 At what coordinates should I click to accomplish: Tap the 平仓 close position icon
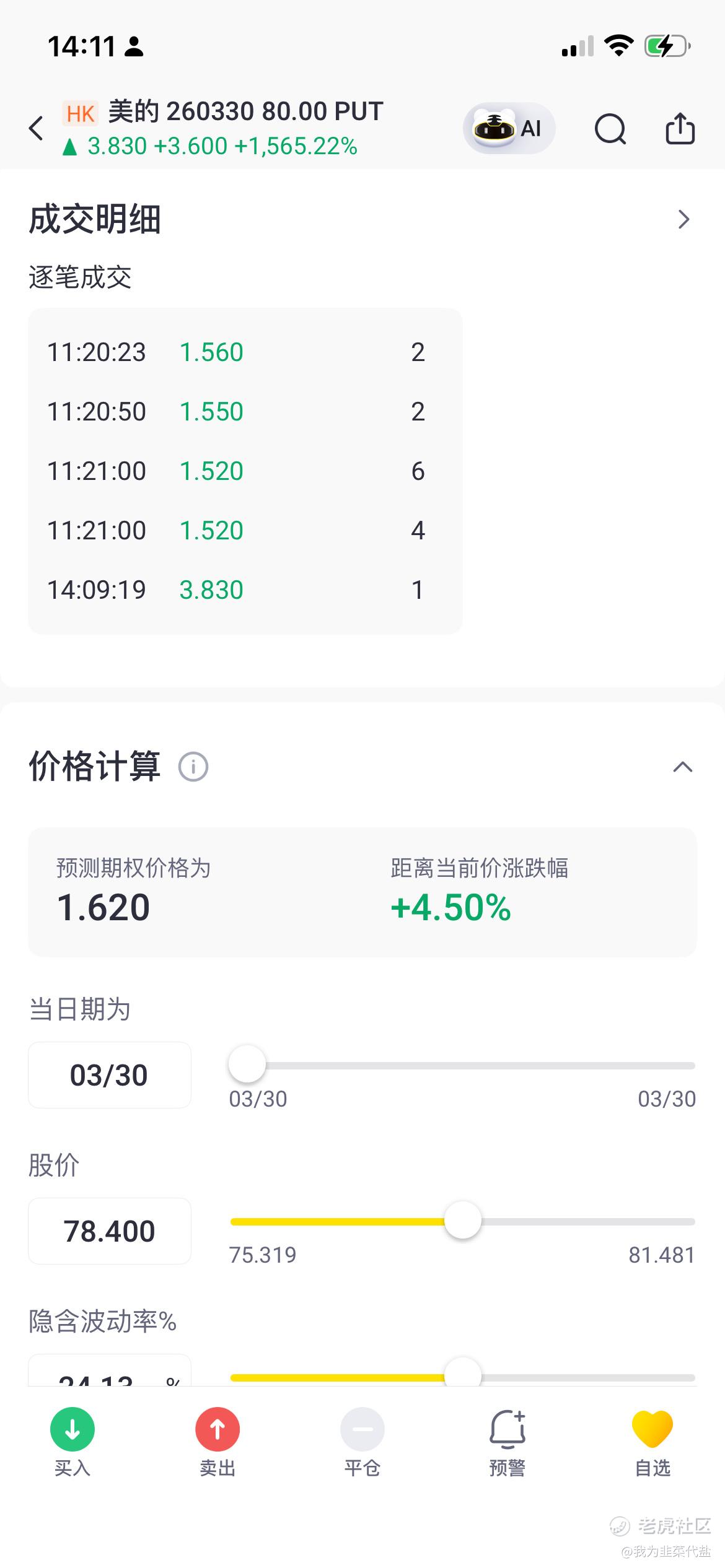(362, 1429)
